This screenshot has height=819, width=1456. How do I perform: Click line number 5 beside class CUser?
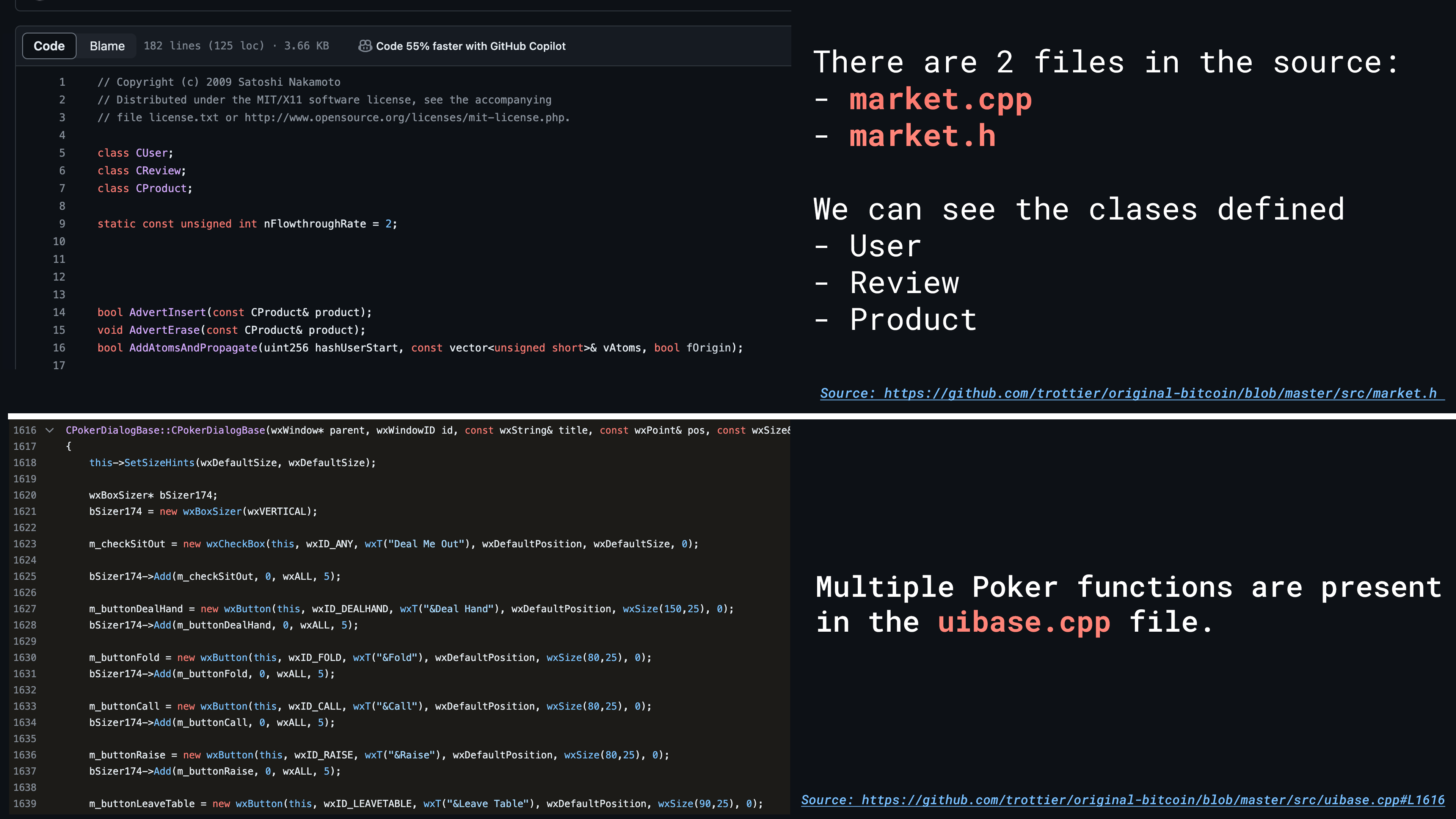pos(62,153)
